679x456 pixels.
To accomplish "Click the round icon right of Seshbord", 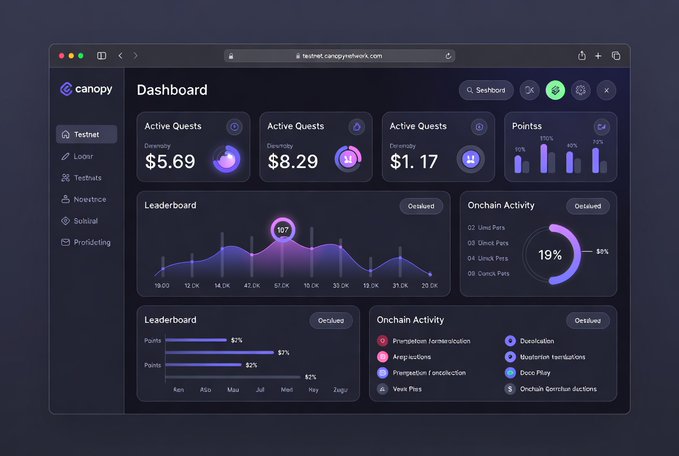I will (530, 90).
